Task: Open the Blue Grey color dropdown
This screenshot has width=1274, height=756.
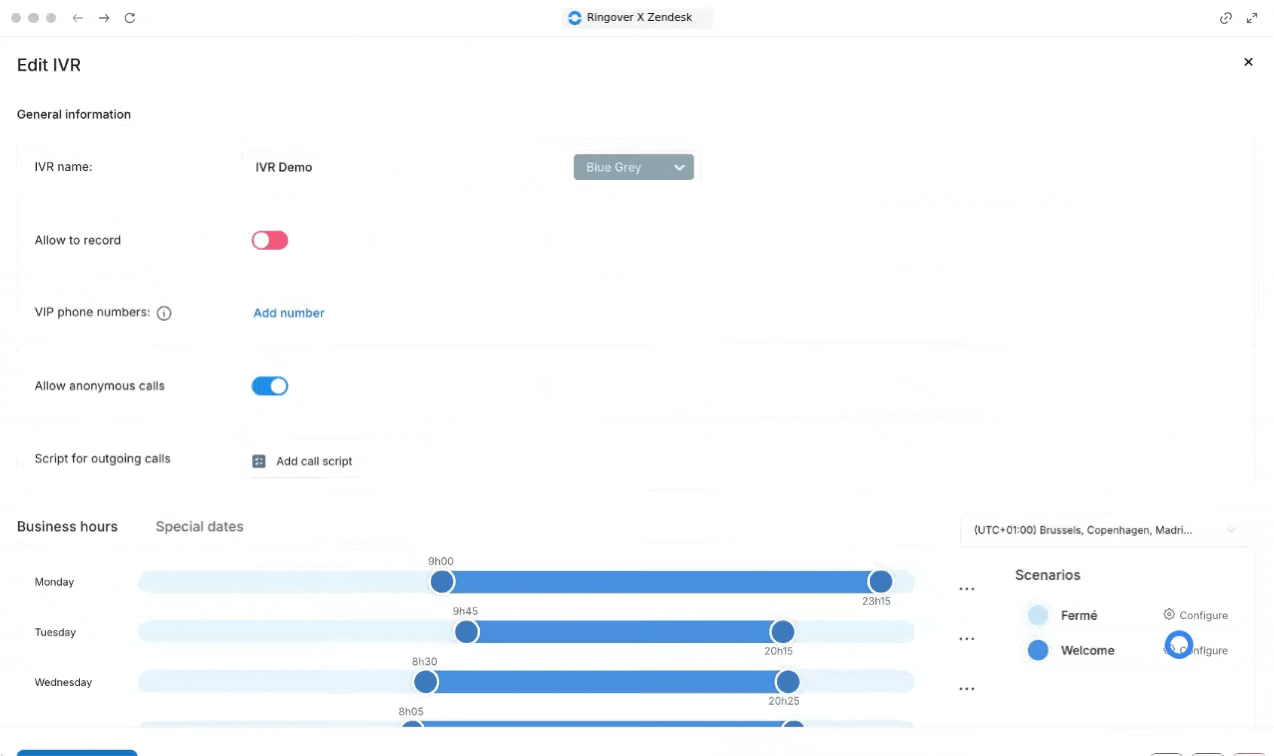Action: tap(634, 167)
